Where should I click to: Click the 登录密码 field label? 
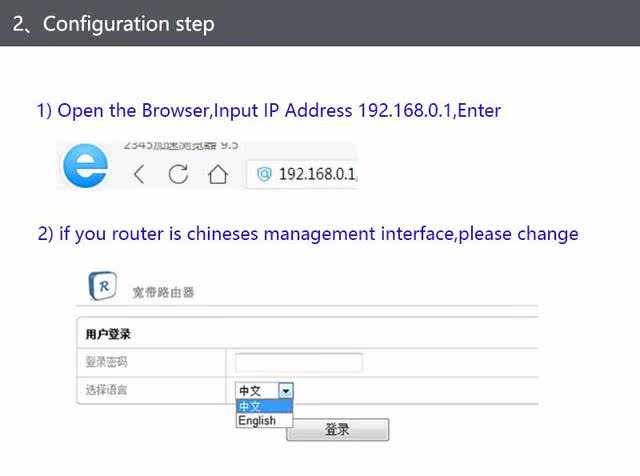point(106,362)
